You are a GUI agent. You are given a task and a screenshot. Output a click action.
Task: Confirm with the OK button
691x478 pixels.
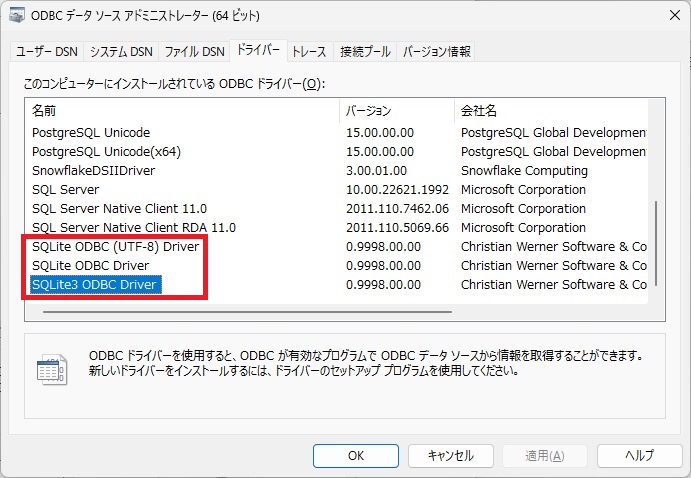[x=356, y=456]
